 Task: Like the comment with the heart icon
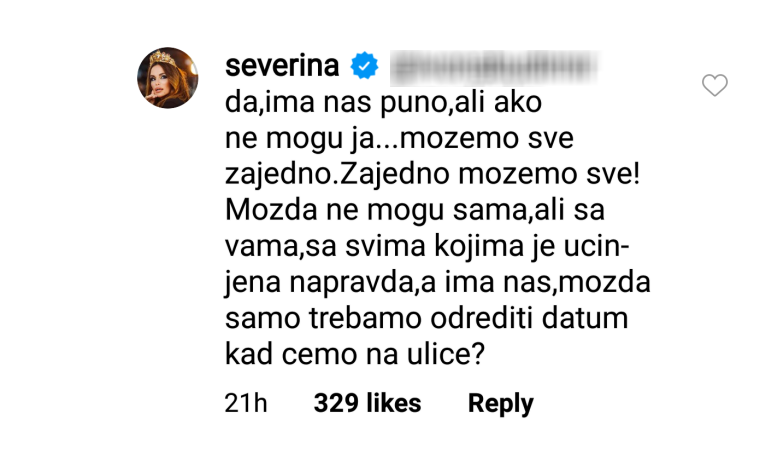(x=714, y=86)
